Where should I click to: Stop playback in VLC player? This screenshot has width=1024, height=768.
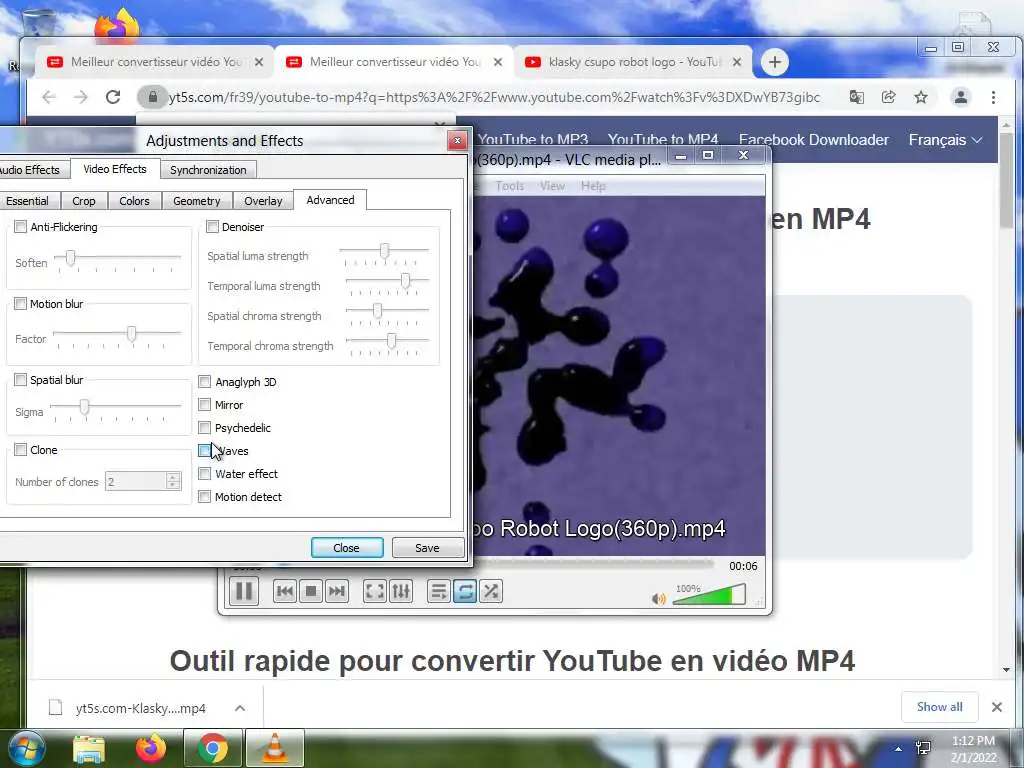coord(311,592)
